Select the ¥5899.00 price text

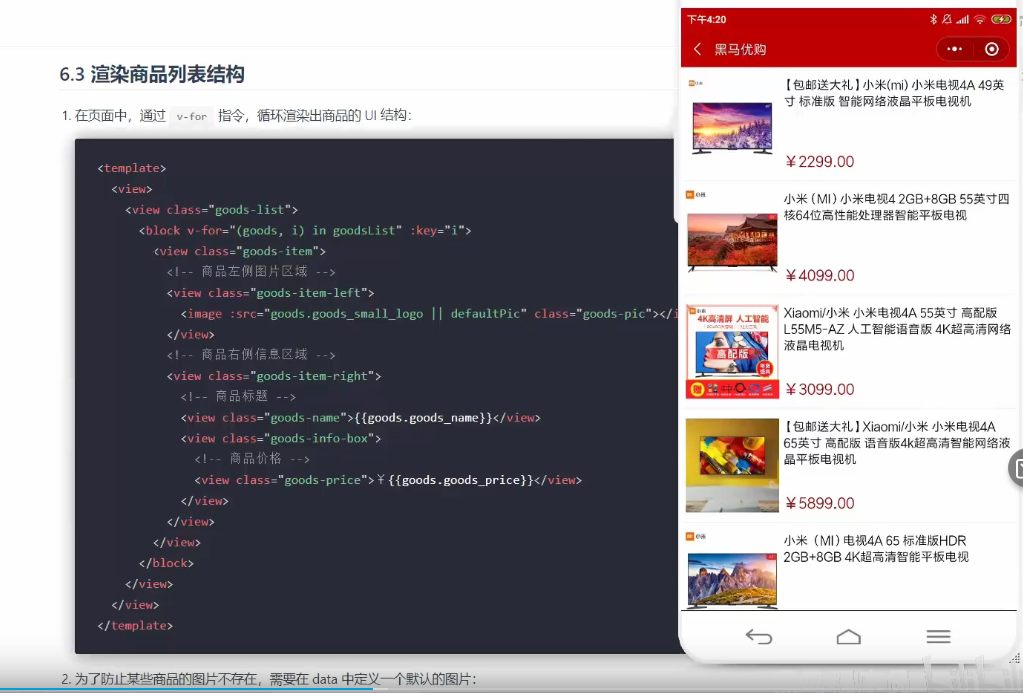(819, 503)
